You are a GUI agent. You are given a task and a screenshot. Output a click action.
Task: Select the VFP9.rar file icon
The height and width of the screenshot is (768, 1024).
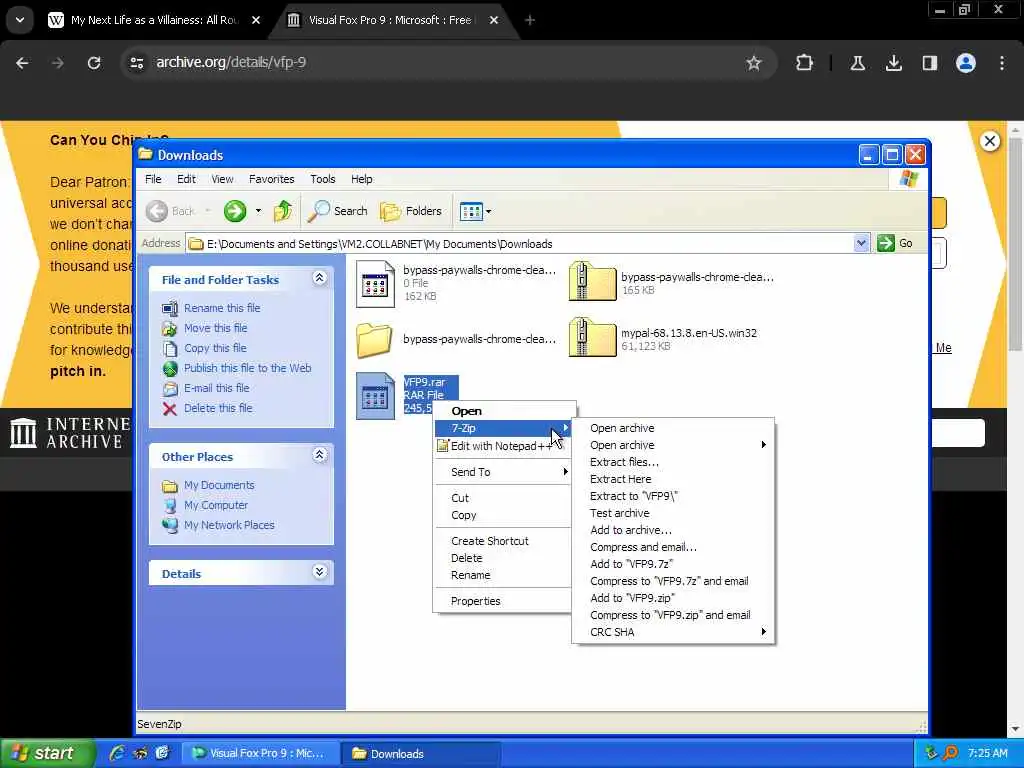pos(376,396)
